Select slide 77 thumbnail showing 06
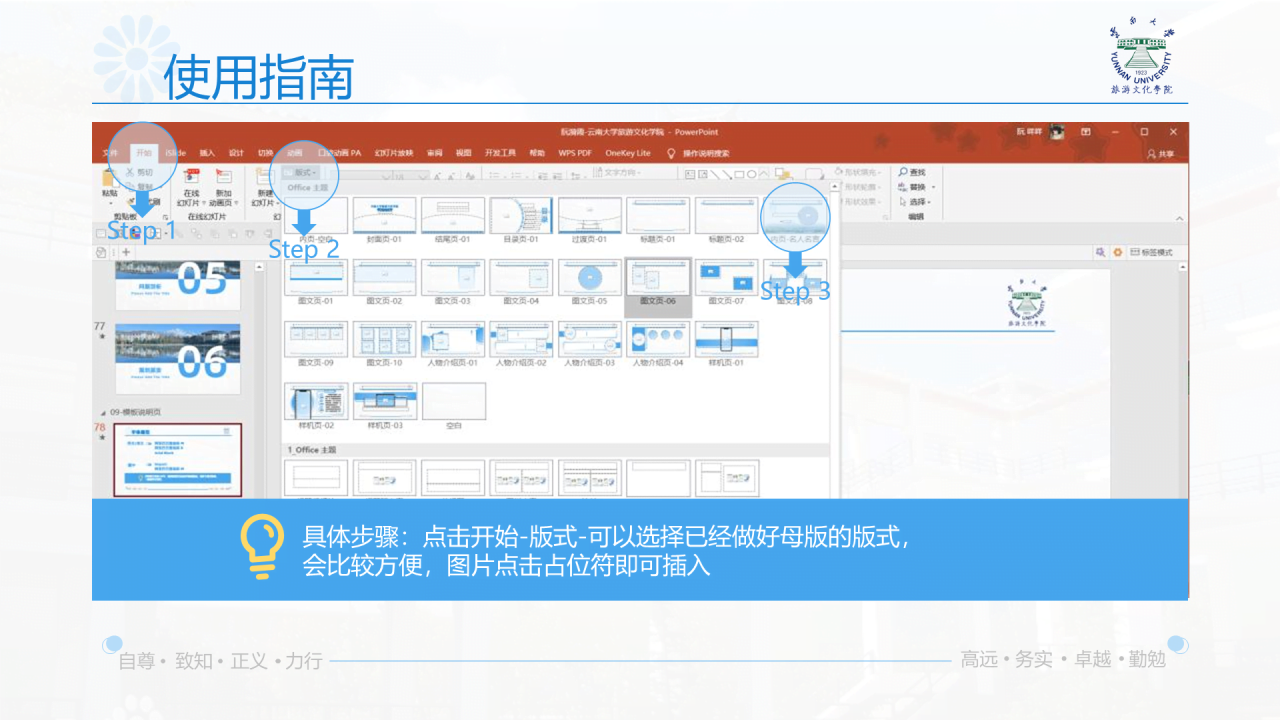 (178, 358)
